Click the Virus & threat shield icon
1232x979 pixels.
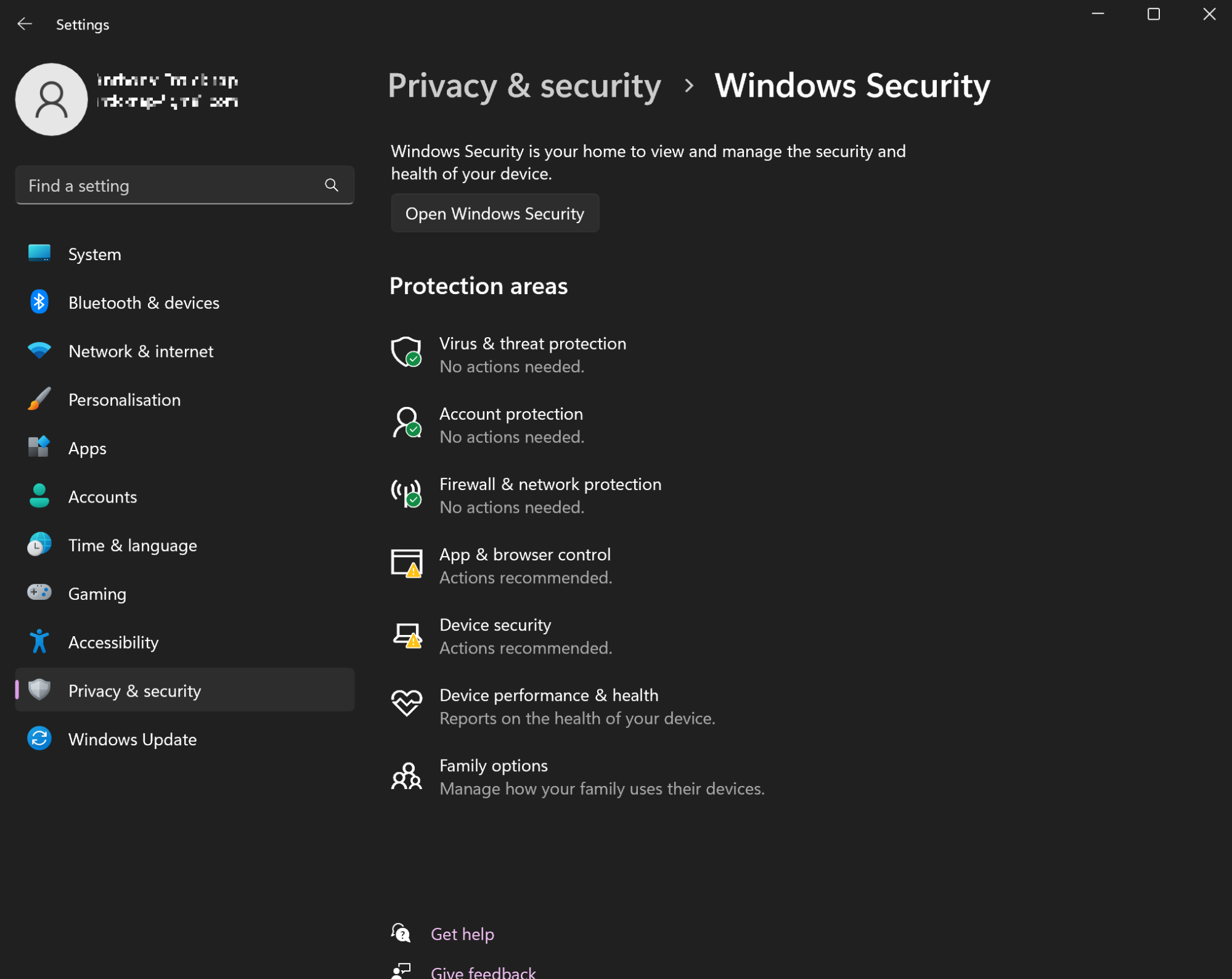(406, 352)
